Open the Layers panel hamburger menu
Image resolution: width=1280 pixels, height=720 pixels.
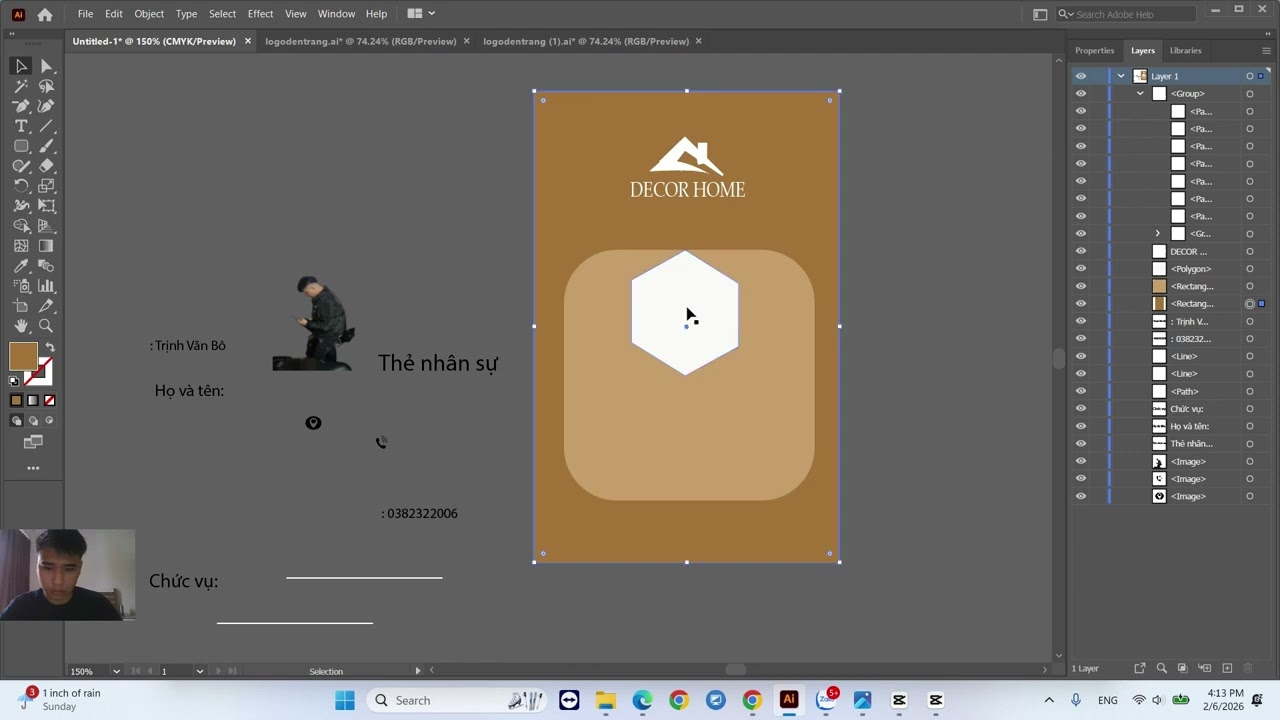tap(1266, 50)
